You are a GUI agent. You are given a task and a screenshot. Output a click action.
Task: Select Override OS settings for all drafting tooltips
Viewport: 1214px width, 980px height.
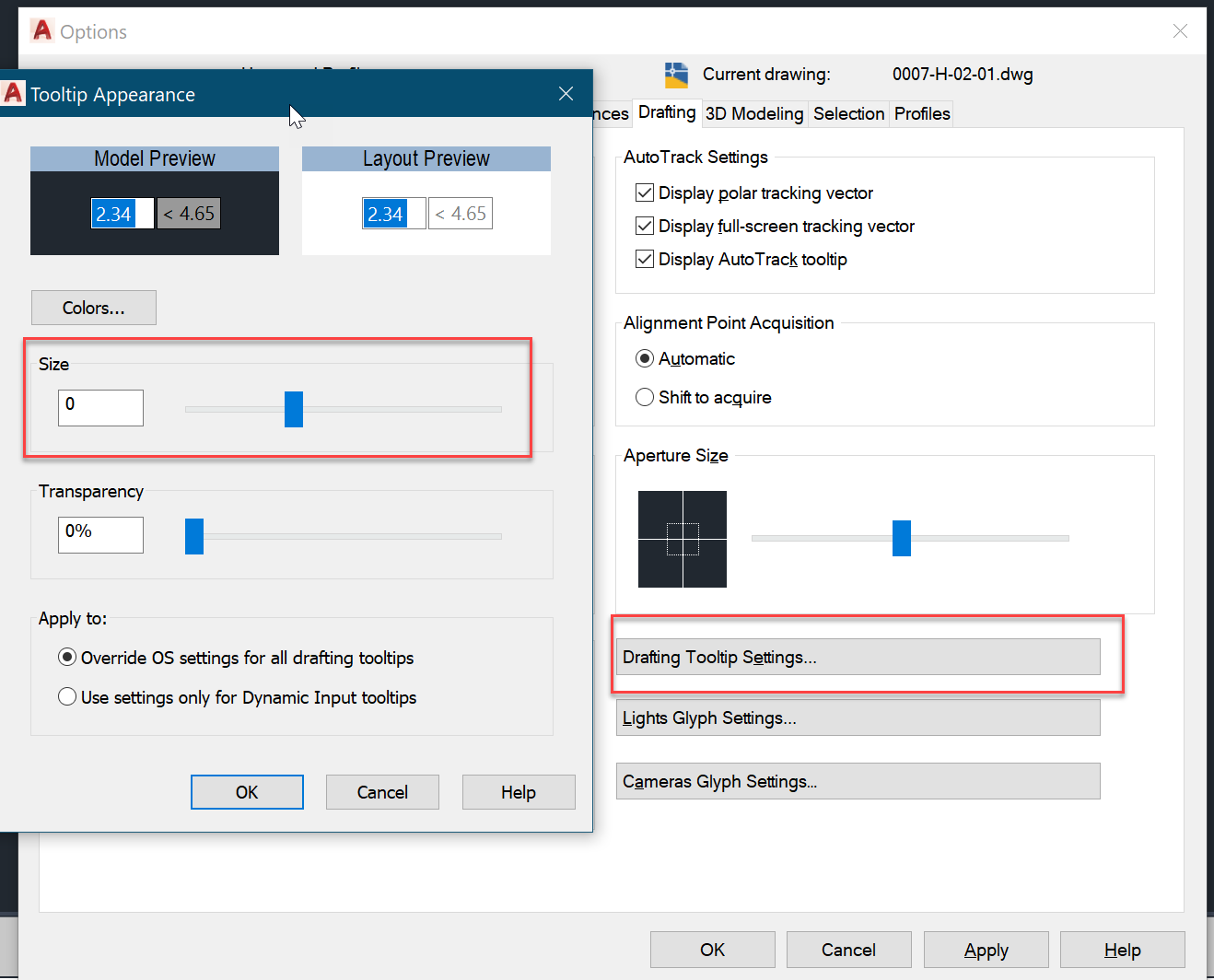(x=66, y=657)
